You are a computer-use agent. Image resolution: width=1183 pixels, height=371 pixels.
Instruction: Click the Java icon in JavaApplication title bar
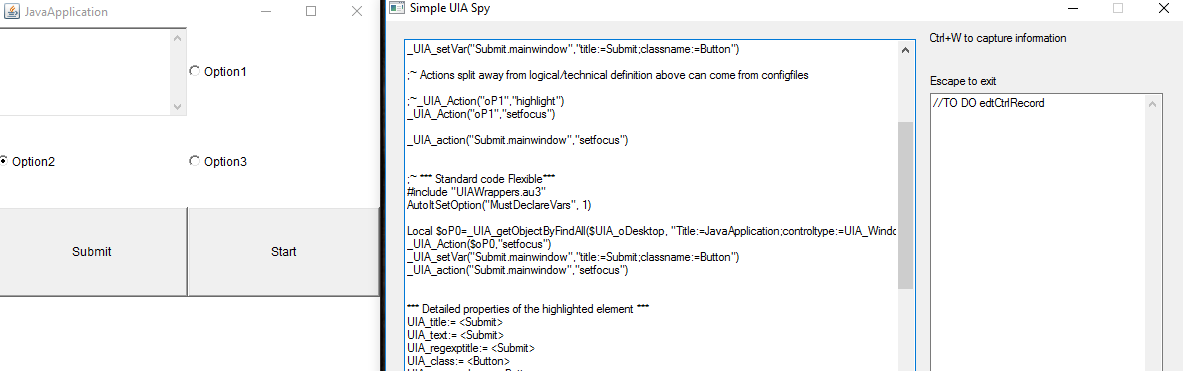point(12,11)
